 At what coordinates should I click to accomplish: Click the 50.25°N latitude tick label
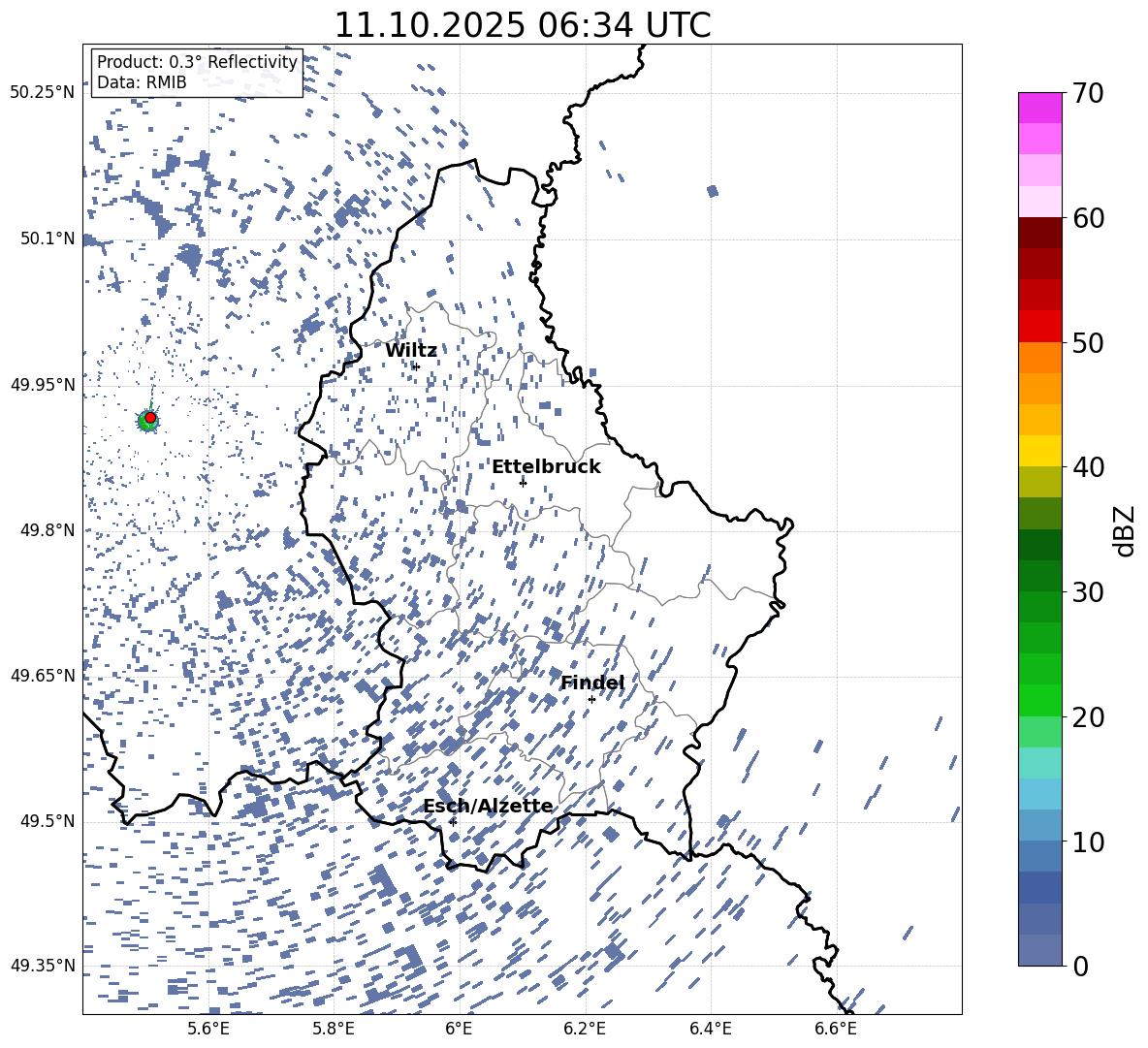[x=43, y=94]
